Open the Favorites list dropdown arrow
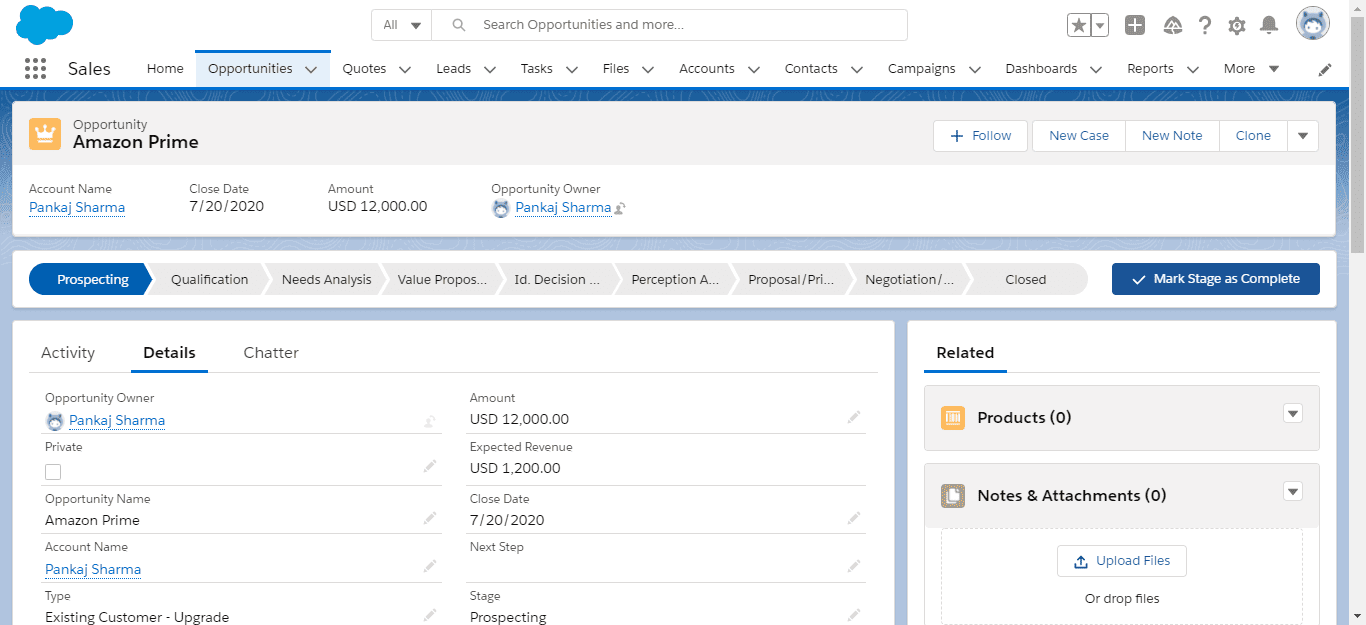Image resolution: width=1366 pixels, height=625 pixels. (x=1100, y=26)
